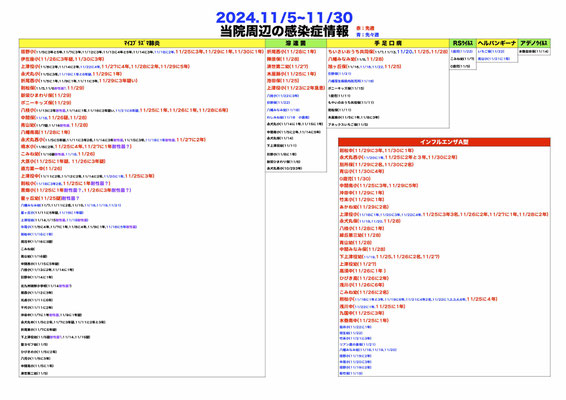The width and height of the screenshot is (566, 400).
Task: Select the マイコプラズマ肺炎 column header
Action: pos(142,43)
